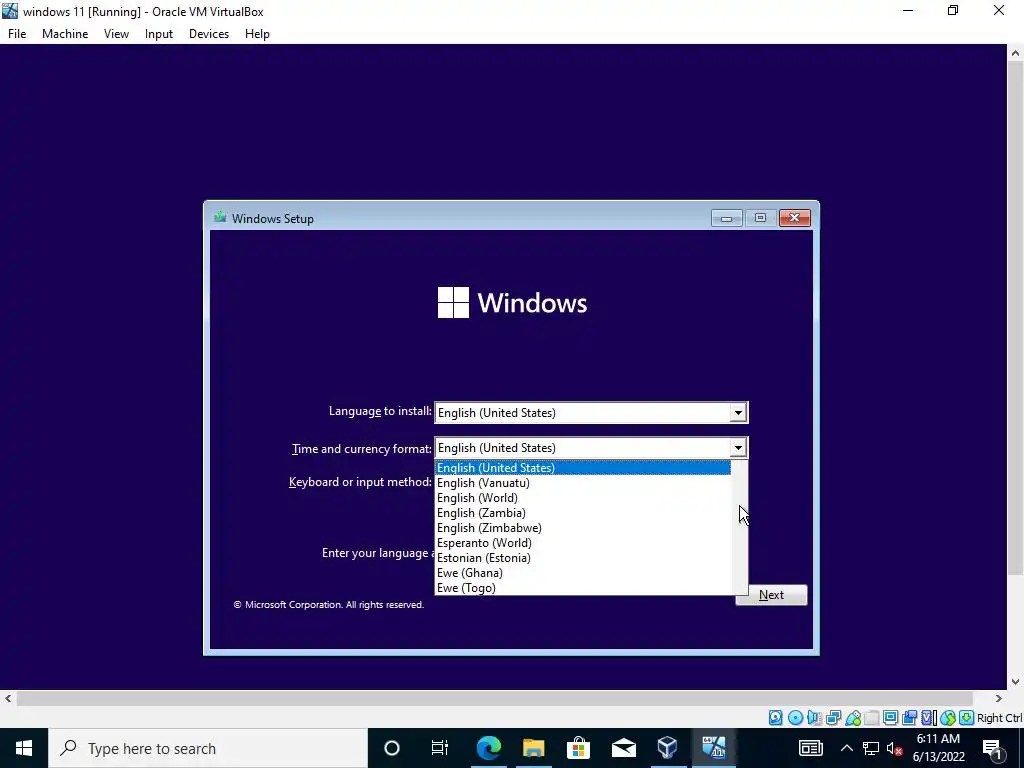
Task: Click the recording status icon
Action: click(x=909, y=718)
